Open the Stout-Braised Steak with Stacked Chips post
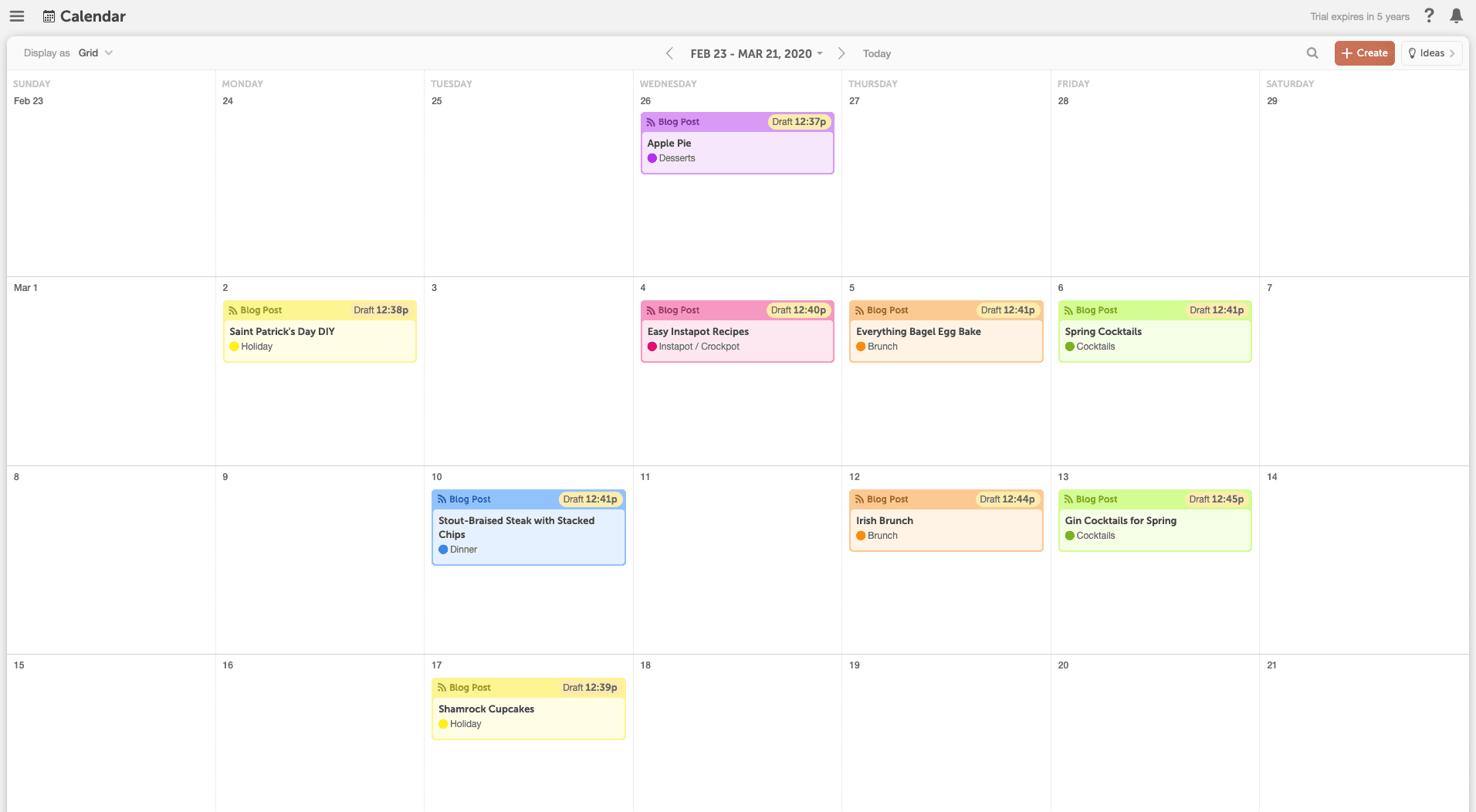1476x812 pixels. click(516, 527)
